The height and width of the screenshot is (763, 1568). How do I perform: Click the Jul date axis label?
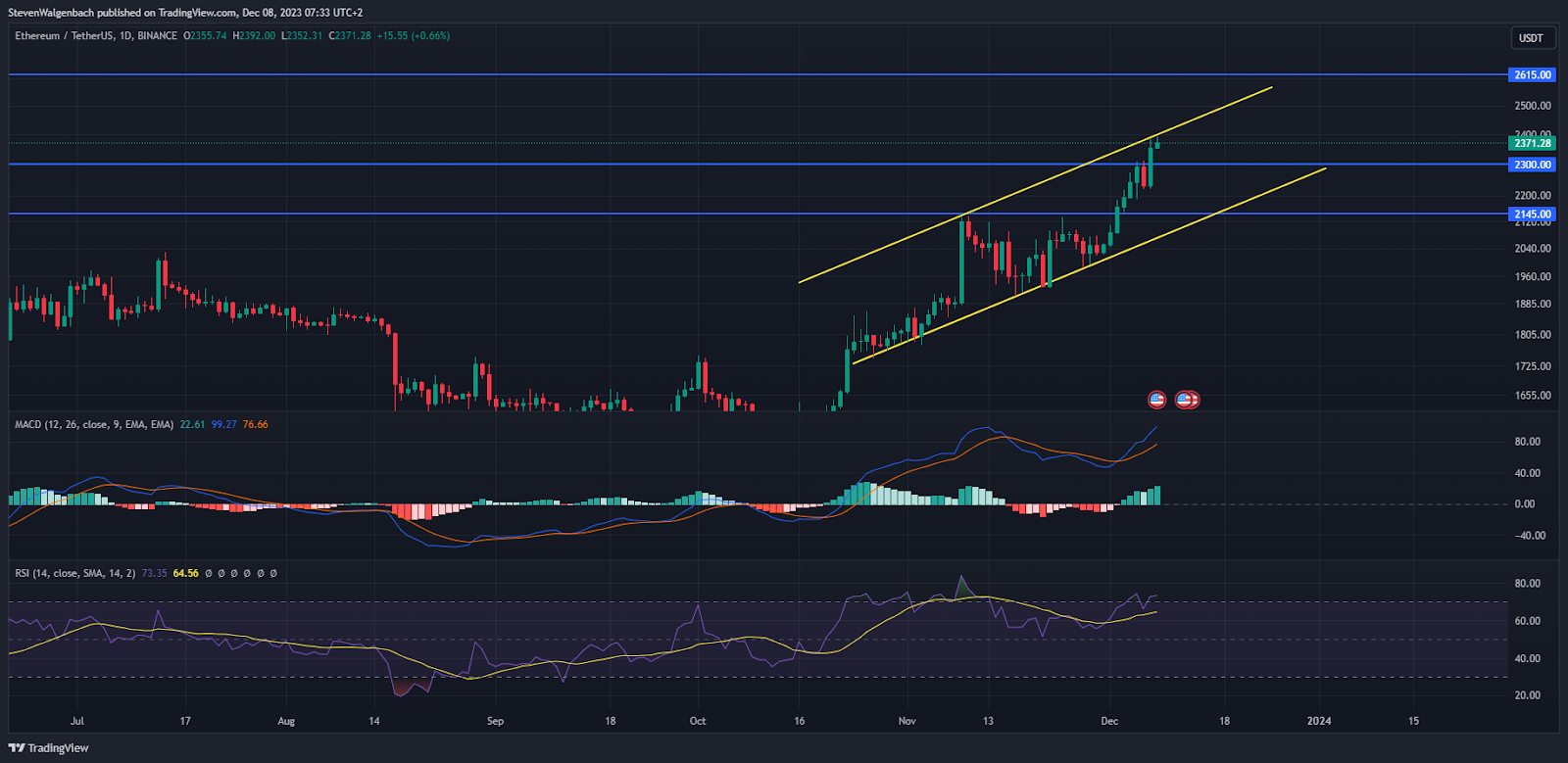coord(77,721)
